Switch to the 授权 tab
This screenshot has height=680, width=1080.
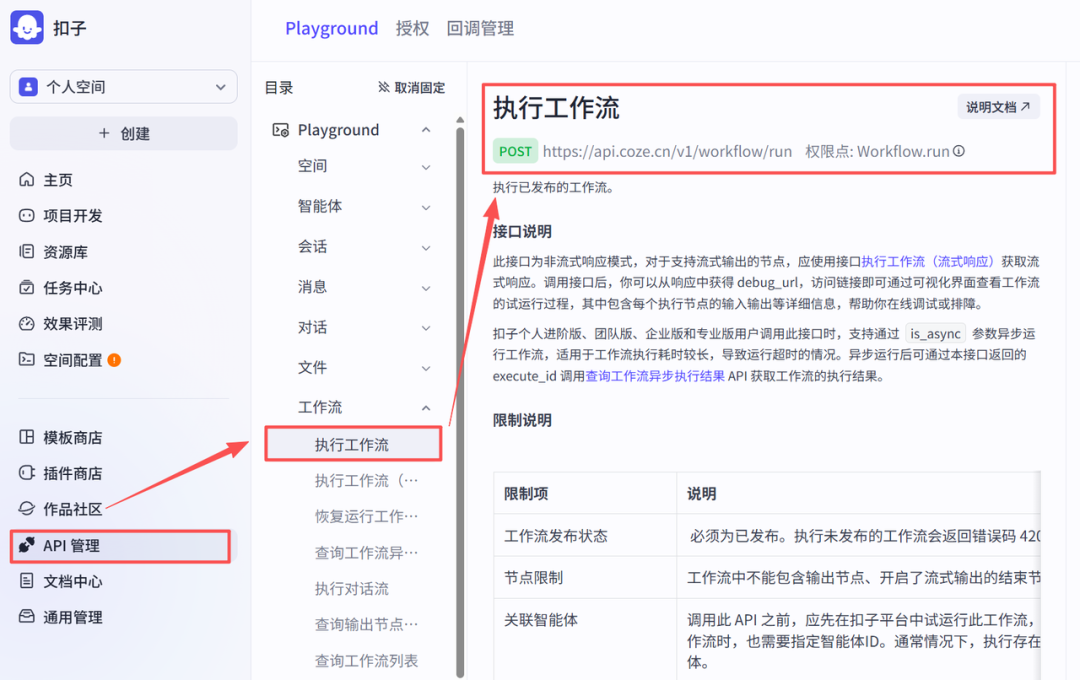point(412,28)
